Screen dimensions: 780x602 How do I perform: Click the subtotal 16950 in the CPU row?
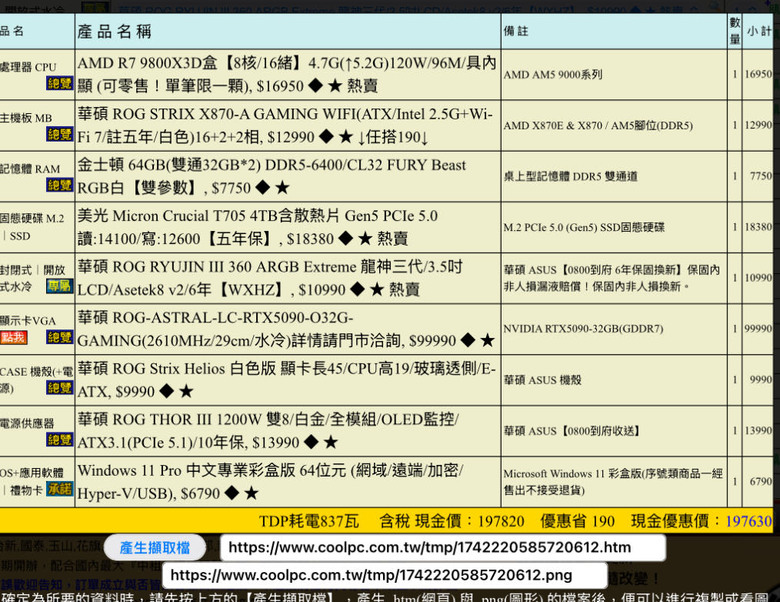pyautogui.click(x=759, y=74)
